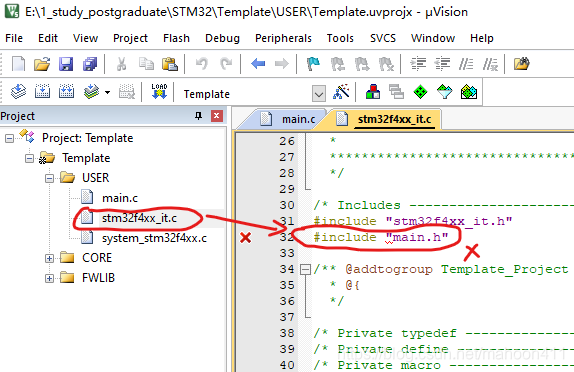This screenshot has height=372, width=574.
Task: Open Pack Installer icon
Action: 469,92
